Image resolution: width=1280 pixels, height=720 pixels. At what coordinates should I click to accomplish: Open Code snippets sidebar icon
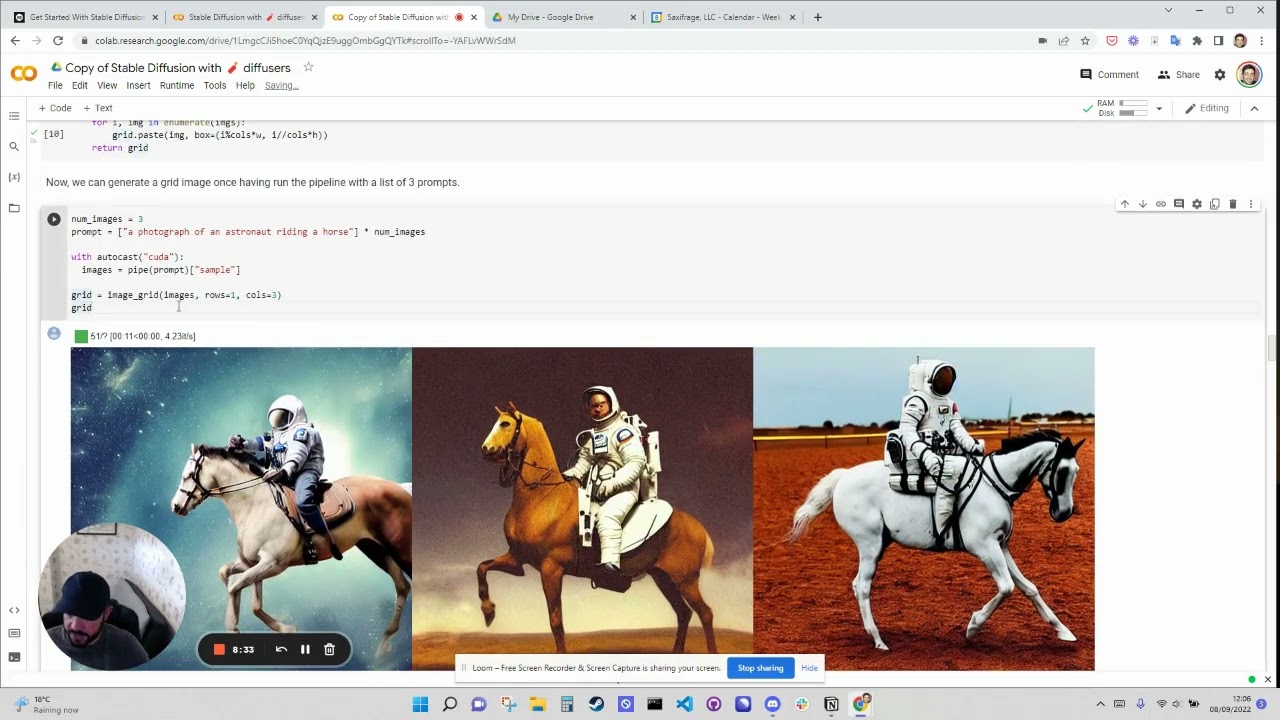coord(14,610)
